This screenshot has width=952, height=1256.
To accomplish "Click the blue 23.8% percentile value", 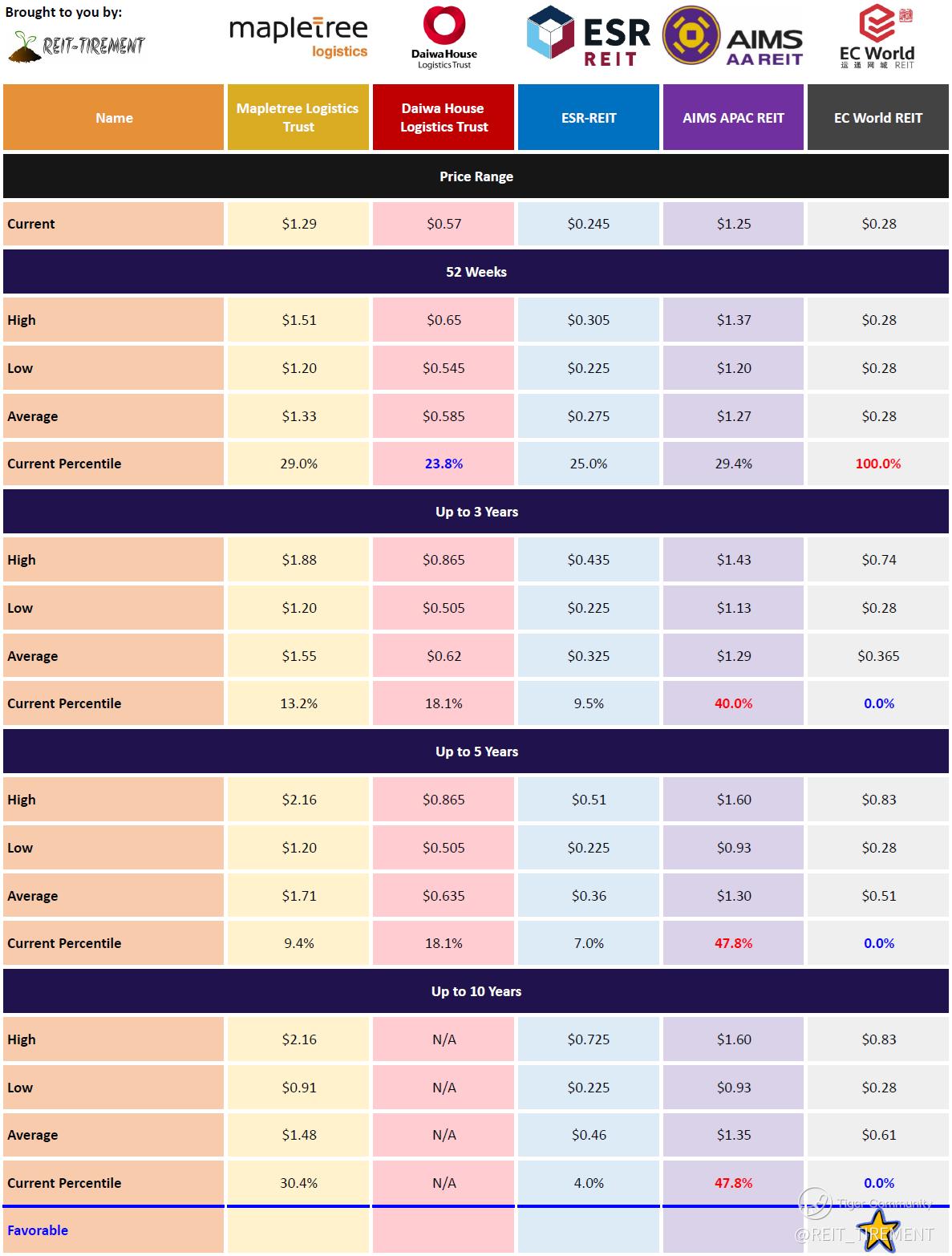I will point(444,464).
